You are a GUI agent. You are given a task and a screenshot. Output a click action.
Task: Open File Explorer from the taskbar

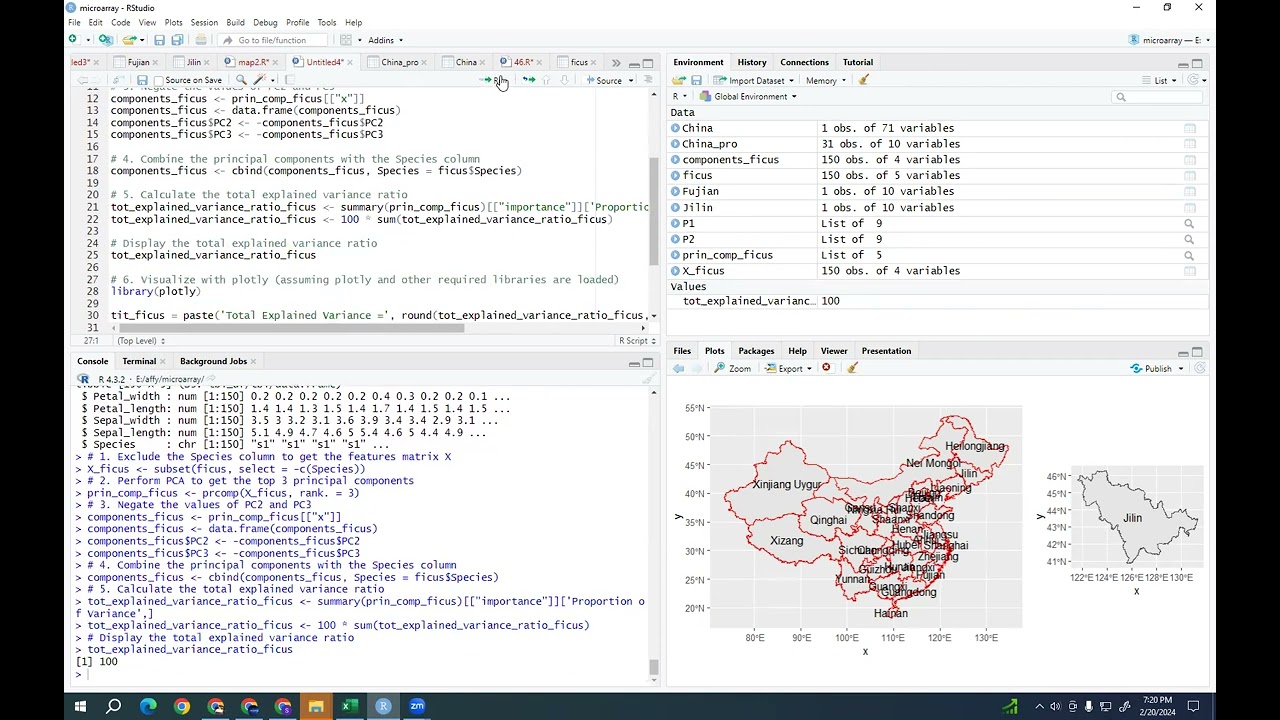point(316,706)
